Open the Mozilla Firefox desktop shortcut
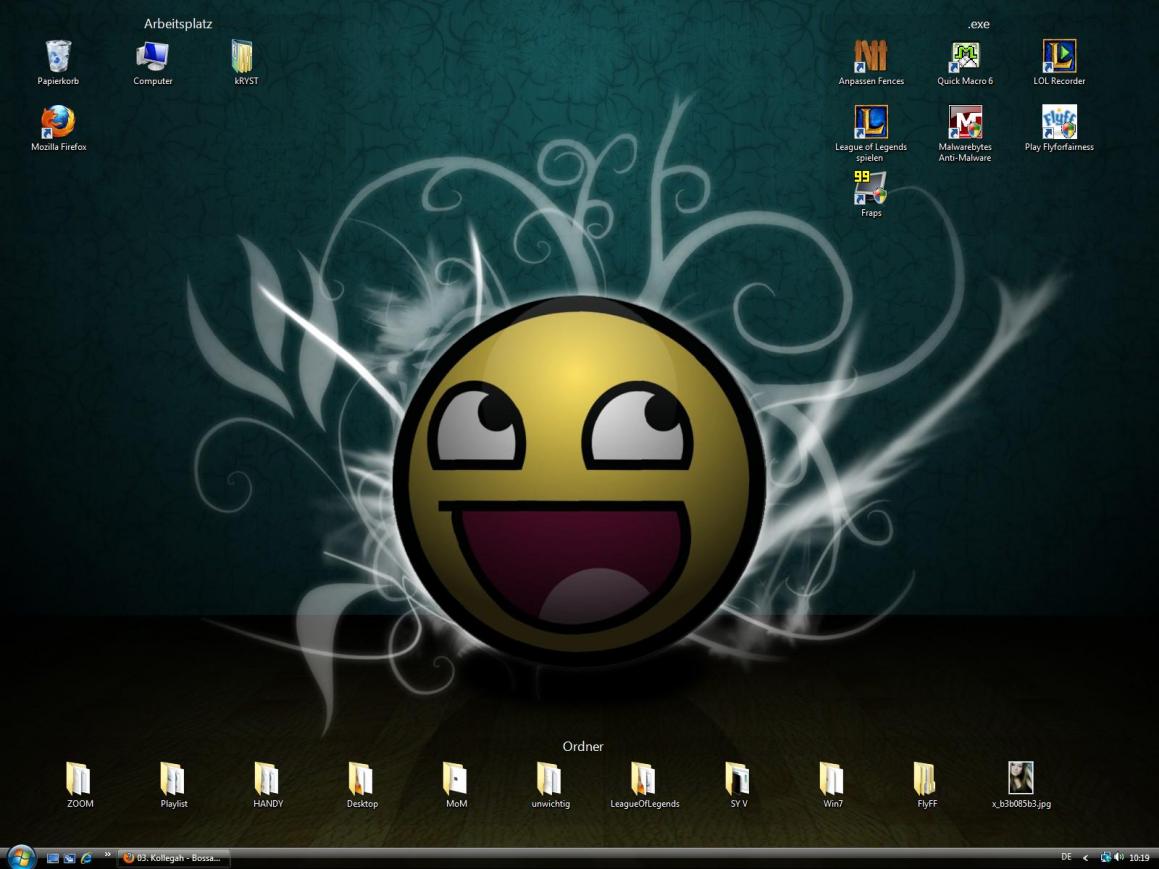This screenshot has height=869, width=1159. pyautogui.click(x=58, y=122)
